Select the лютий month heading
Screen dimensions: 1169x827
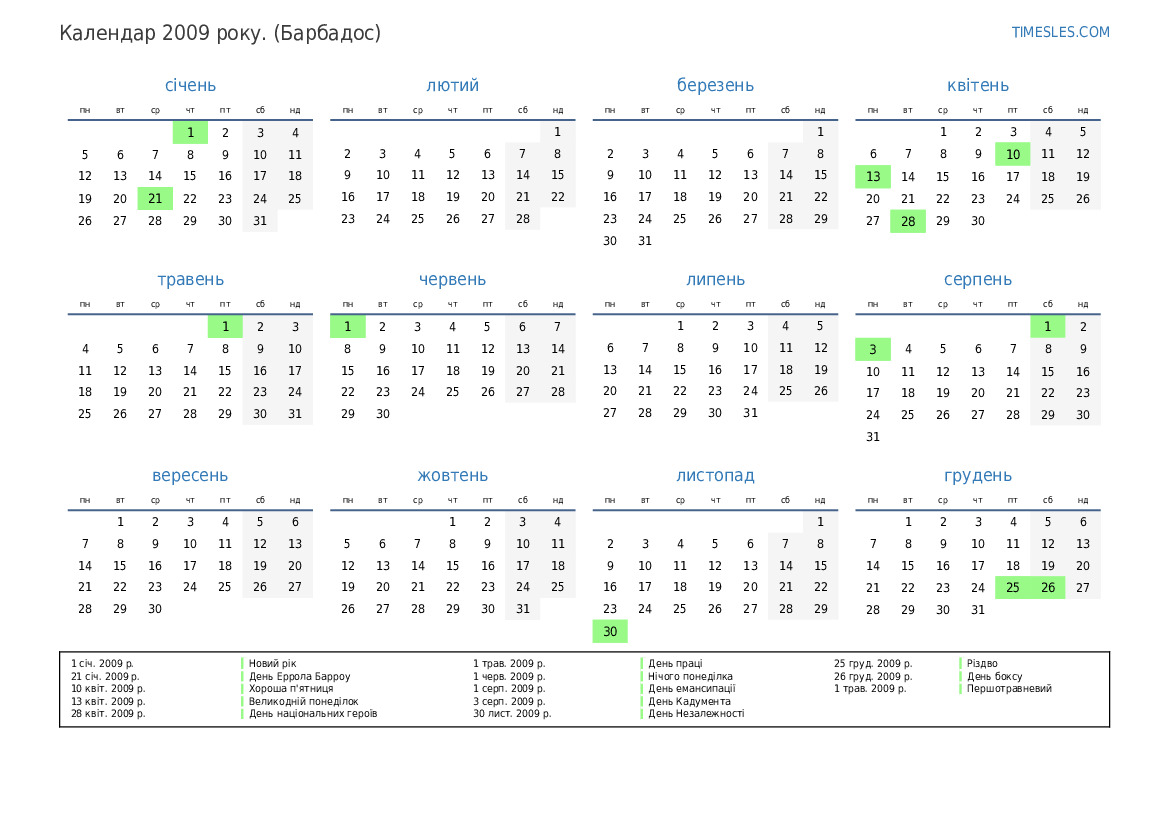453,85
